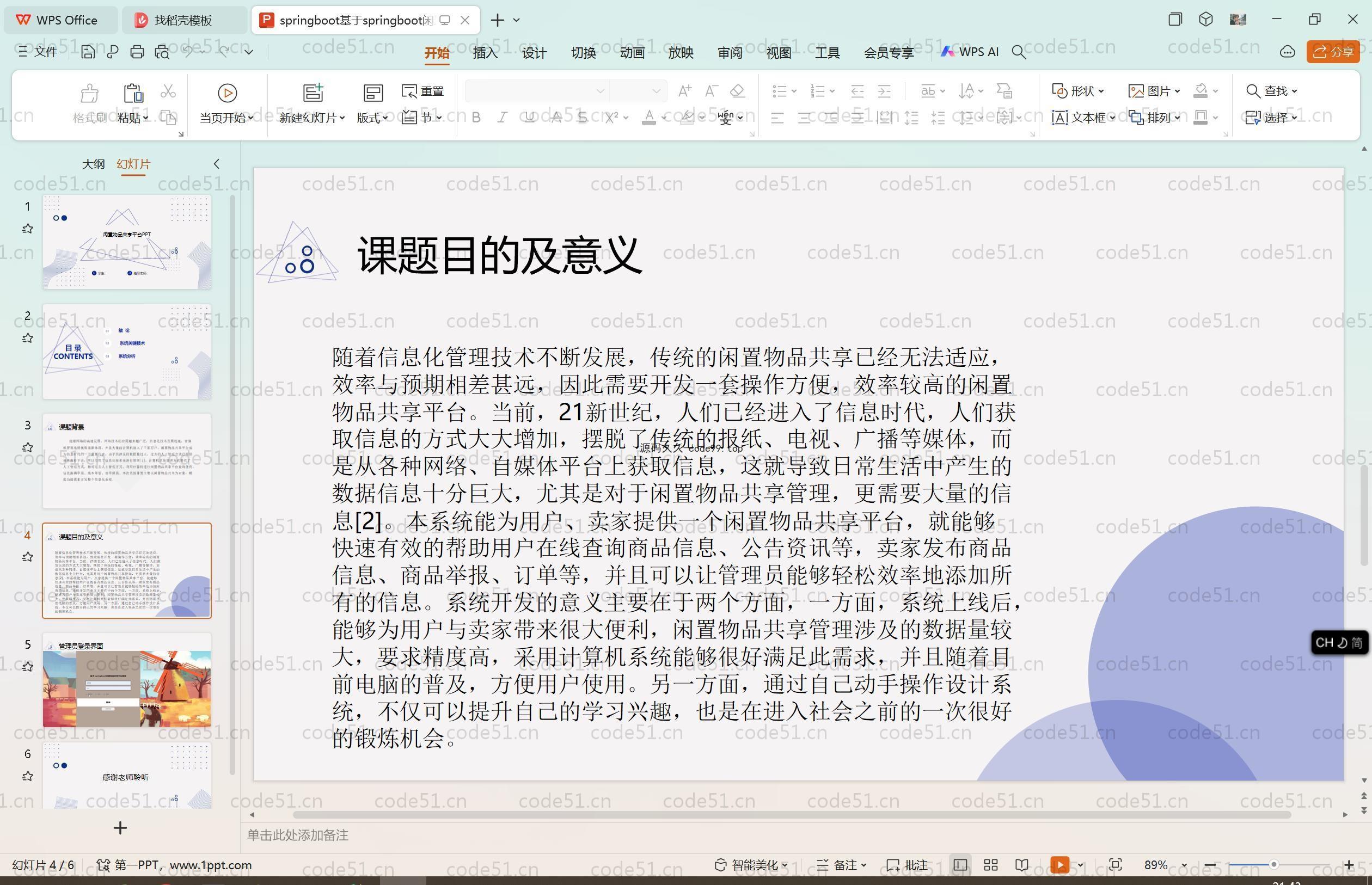Screen dimensions: 1372x885
Task: Click Increase Font Size icon
Action: pos(684,91)
